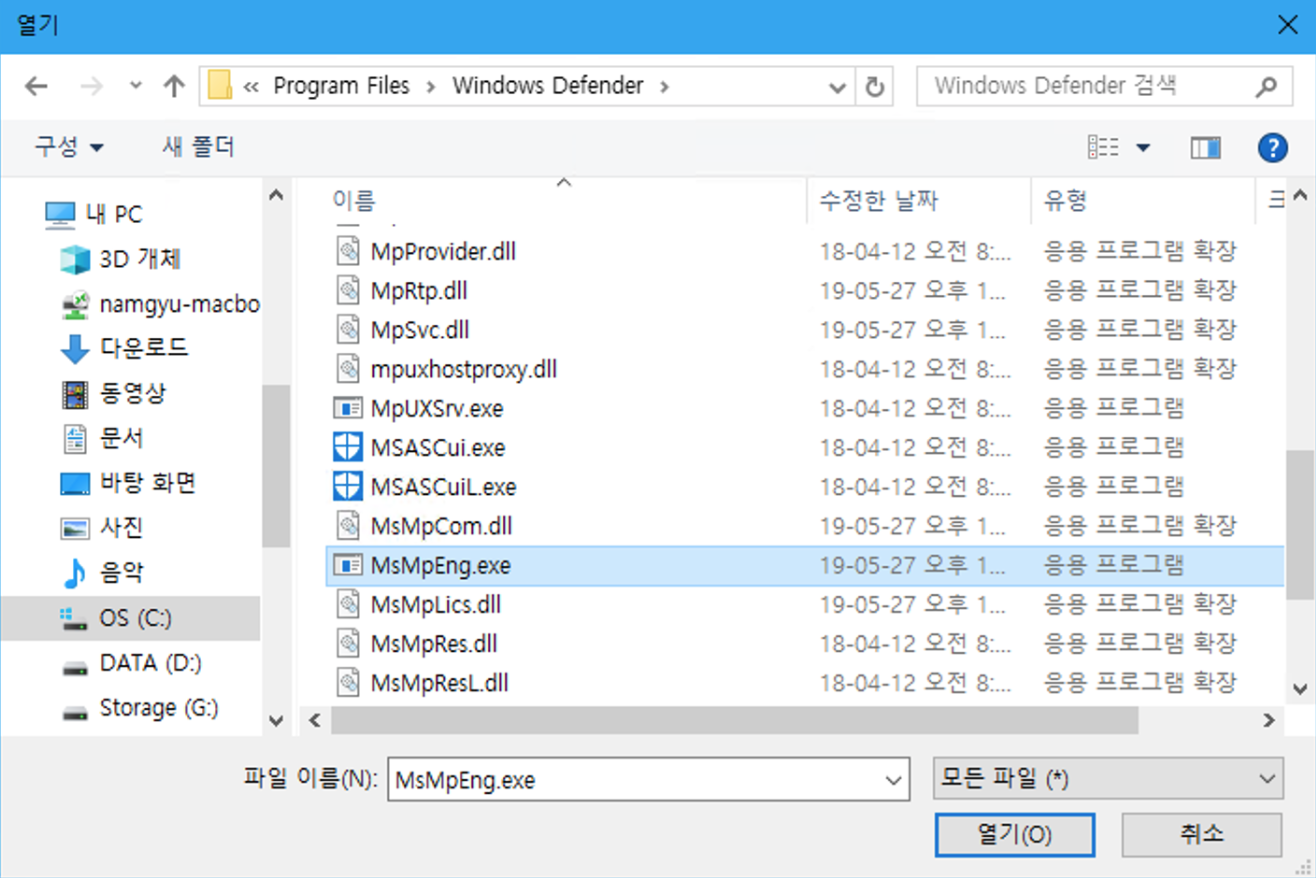Expand the arrow after Program Files breadcrumb
The image size is (1316, 878).
pos(431,87)
